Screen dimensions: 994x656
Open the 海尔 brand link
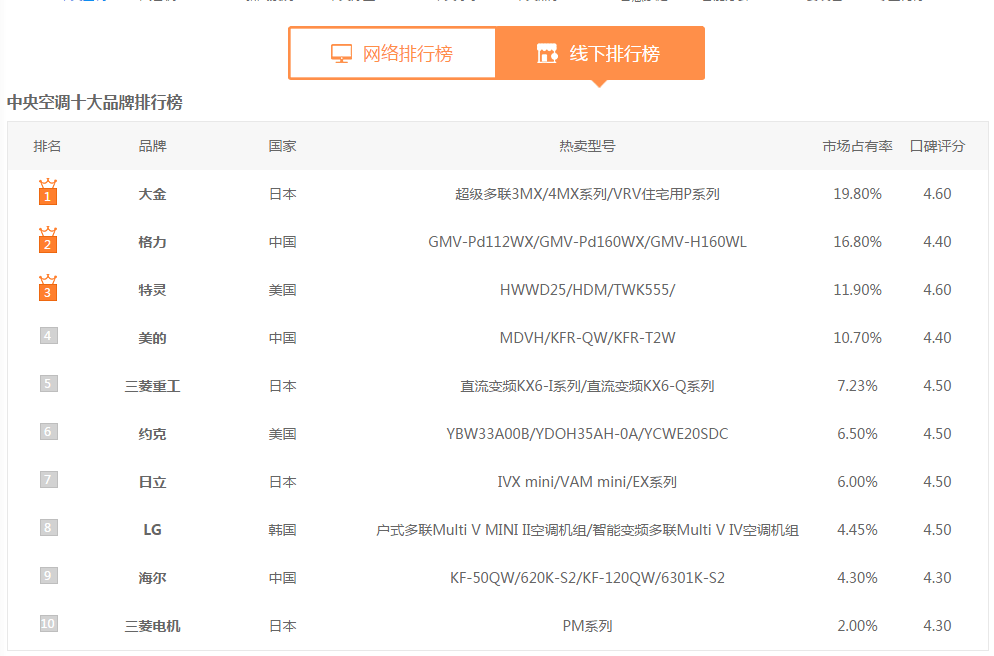152,578
